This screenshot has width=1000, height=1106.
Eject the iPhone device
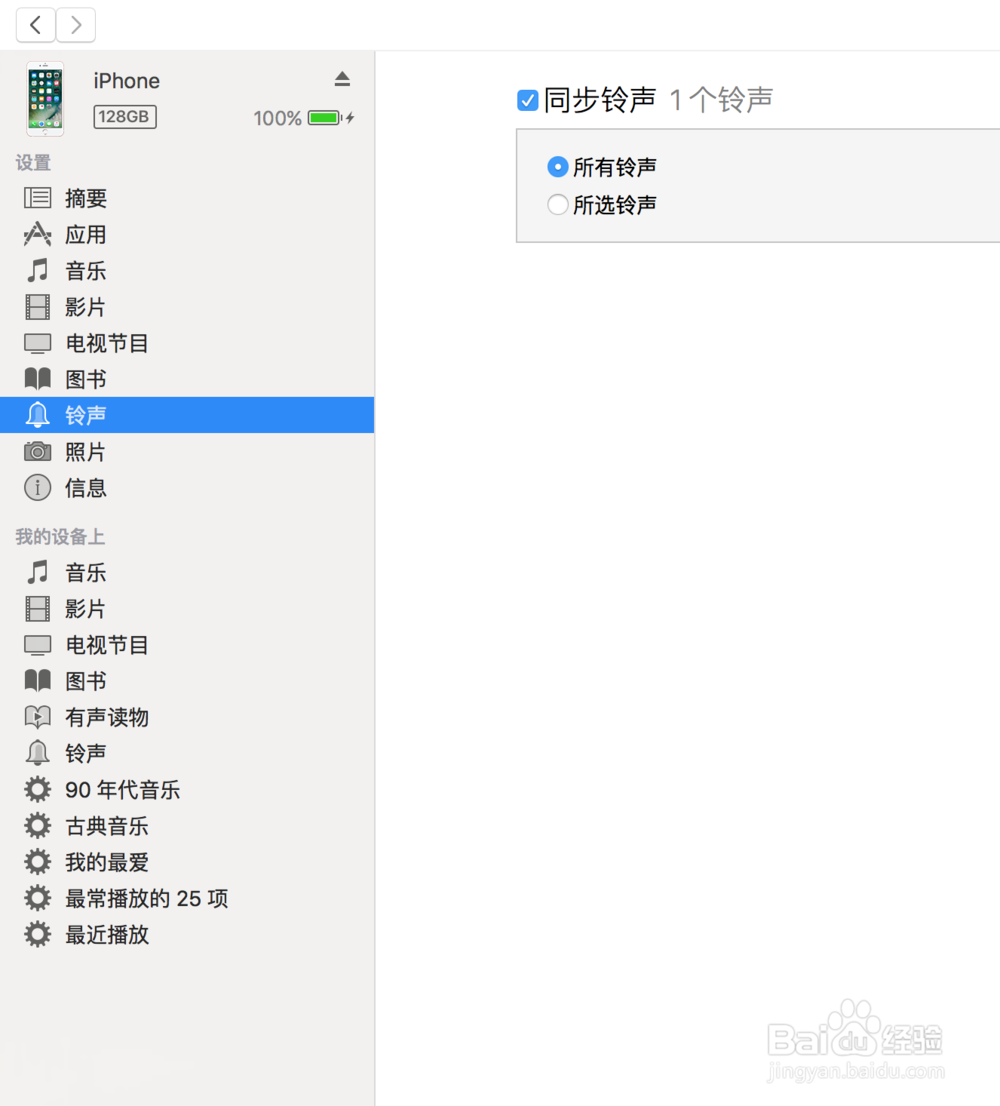342,79
